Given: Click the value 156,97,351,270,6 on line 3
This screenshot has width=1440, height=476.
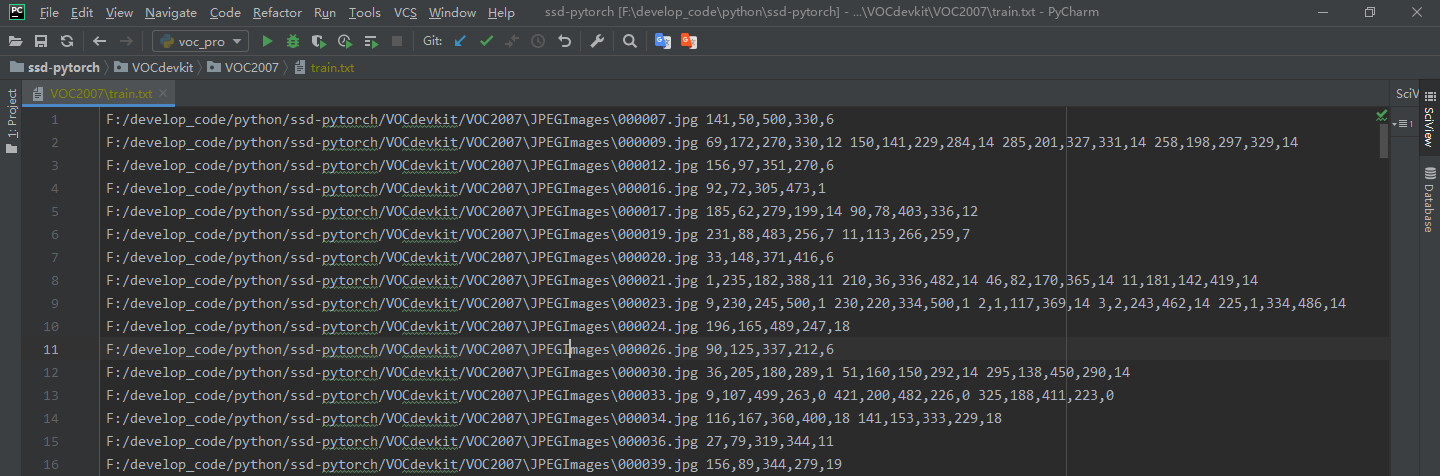Looking at the screenshot, I should 770,165.
